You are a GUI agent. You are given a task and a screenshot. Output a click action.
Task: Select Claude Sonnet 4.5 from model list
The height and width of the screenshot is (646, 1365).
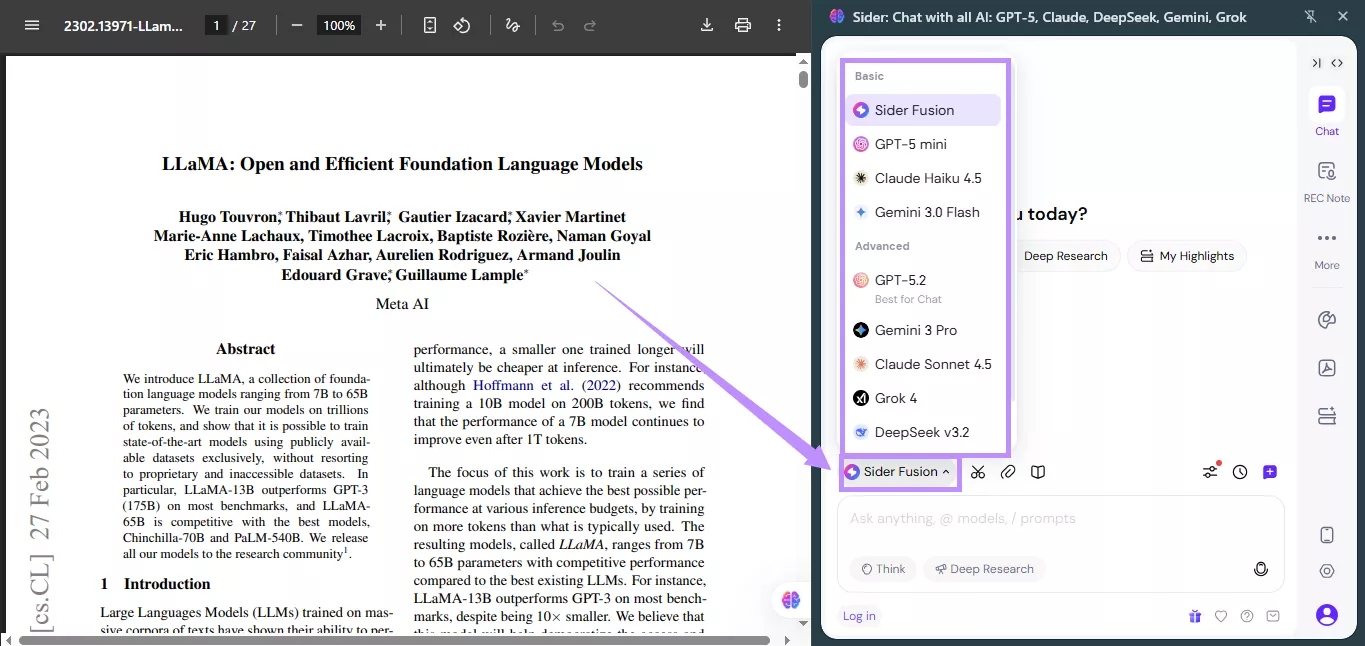pos(932,364)
